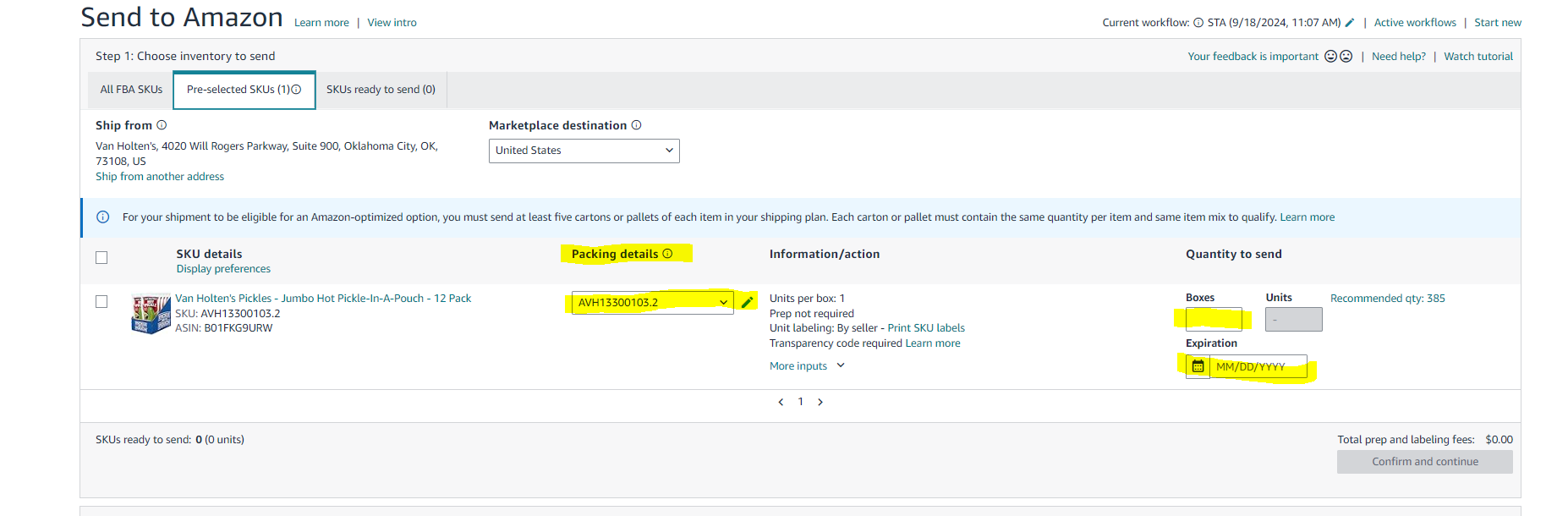Click the Need help? link
Image resolution: width=1568 pixels, height=516 pixels.
pos(1399,57)
